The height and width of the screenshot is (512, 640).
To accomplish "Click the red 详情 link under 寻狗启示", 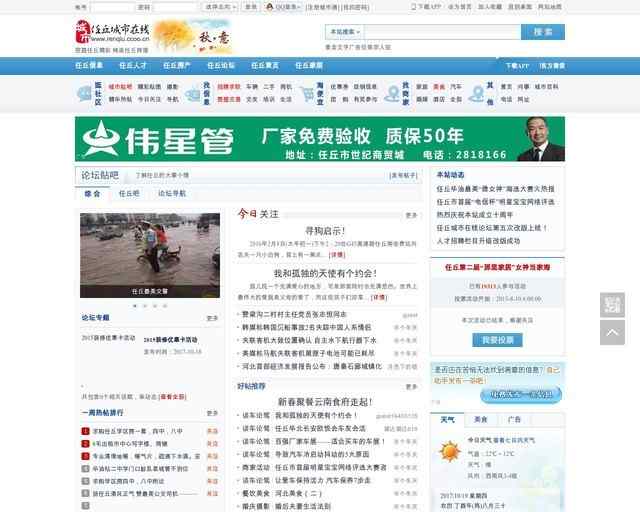I will click(337, 255).
